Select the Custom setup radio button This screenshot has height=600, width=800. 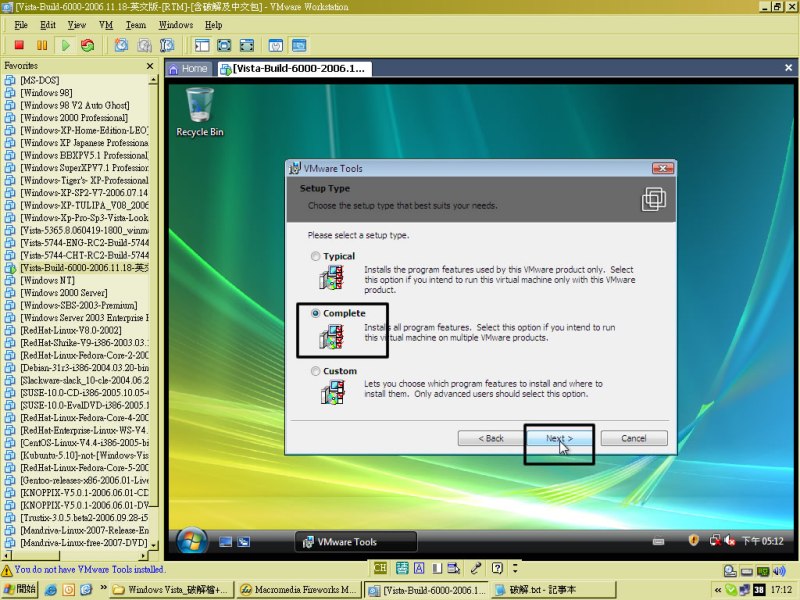coord(315,371)
